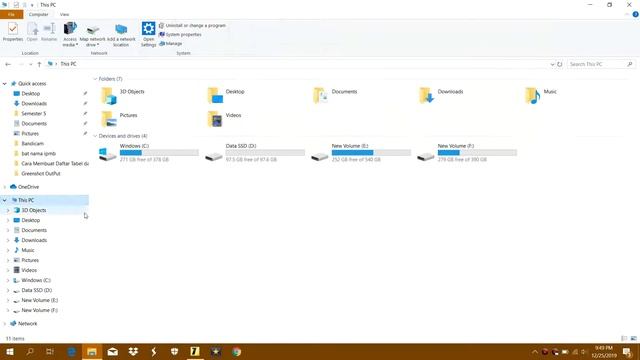Select Music under This PC tree
Screen dimensions: 640x360
click(28, 250)
